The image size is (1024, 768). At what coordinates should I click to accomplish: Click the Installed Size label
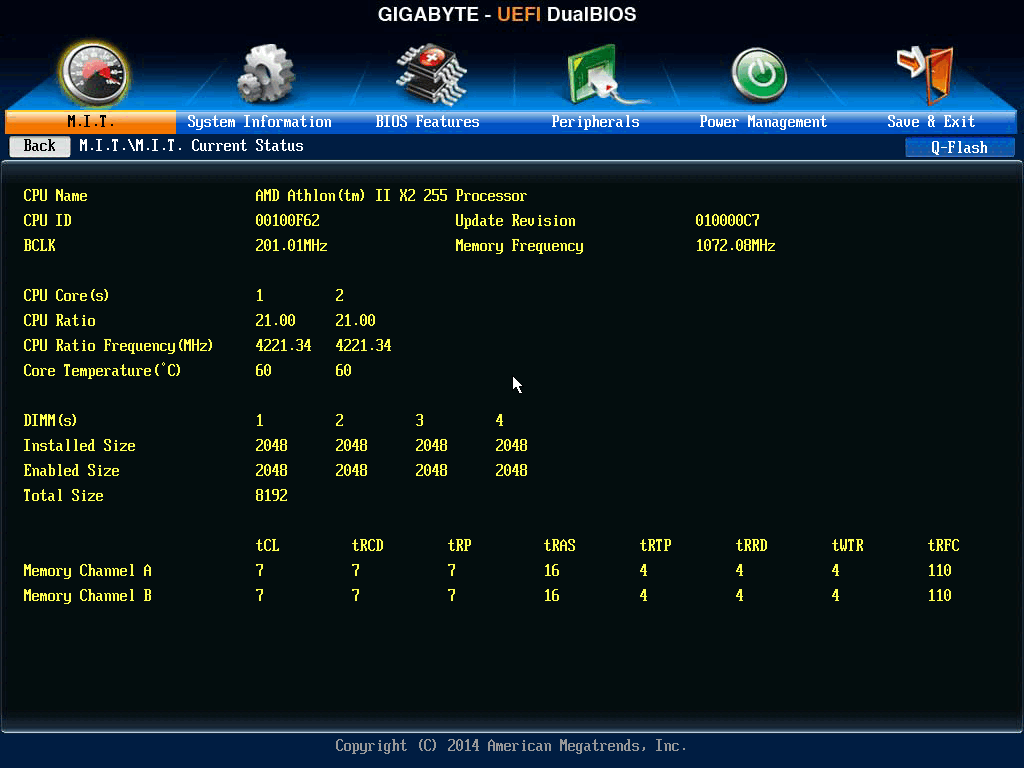tap(80, 445)
